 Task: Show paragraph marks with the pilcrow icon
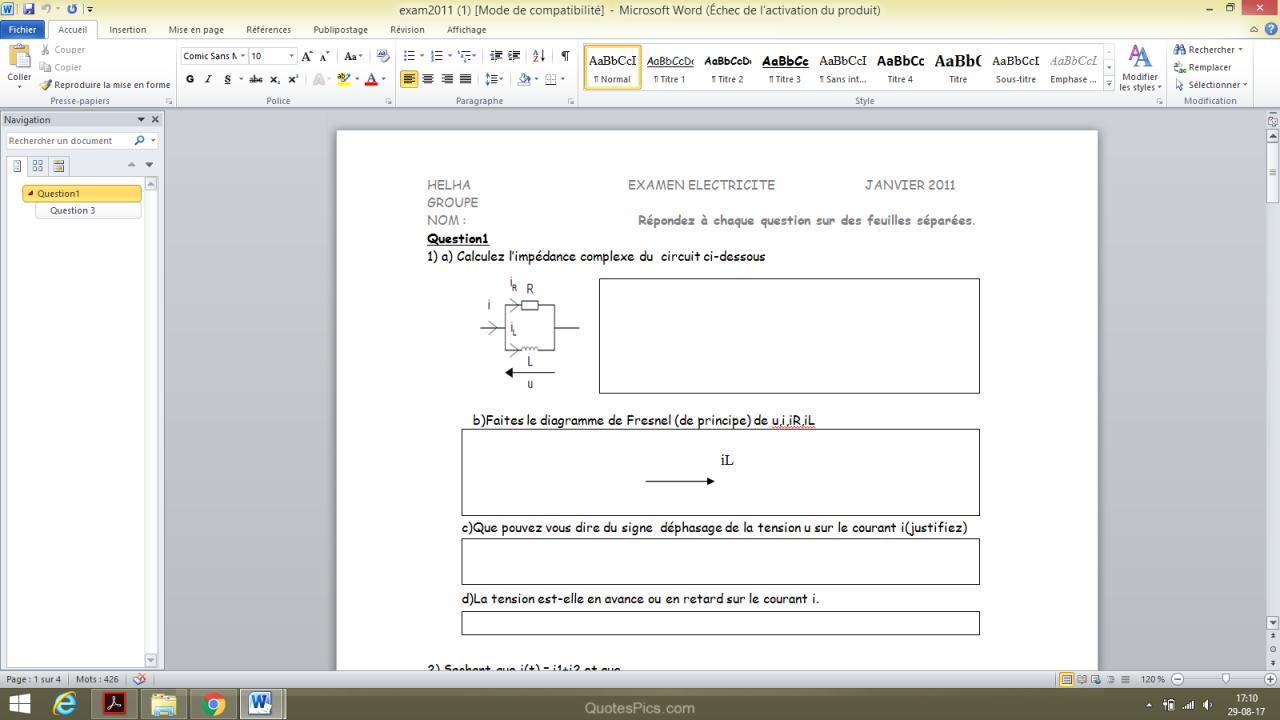[x=565, y=56]
